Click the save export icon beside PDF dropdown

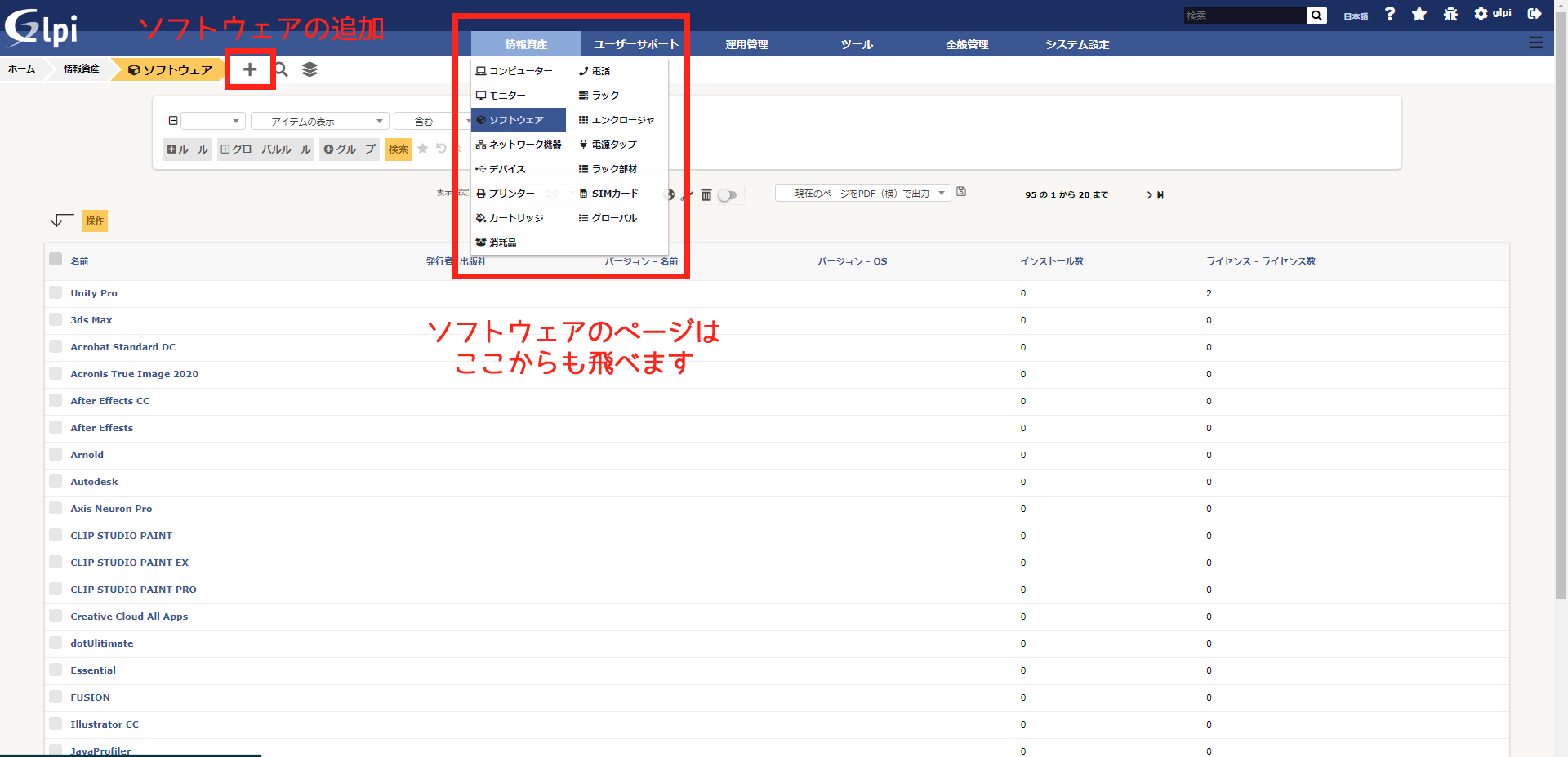coord(961,192)
